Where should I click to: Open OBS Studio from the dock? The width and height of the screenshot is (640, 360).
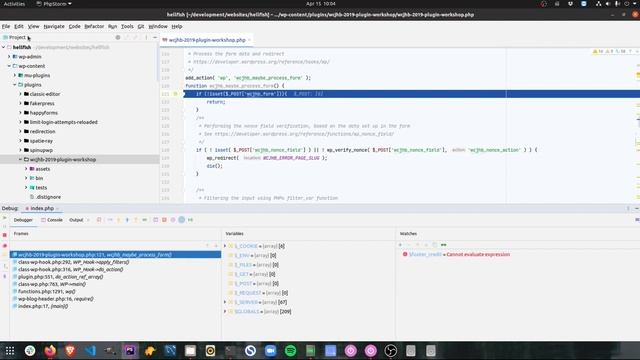click(391, 351)
